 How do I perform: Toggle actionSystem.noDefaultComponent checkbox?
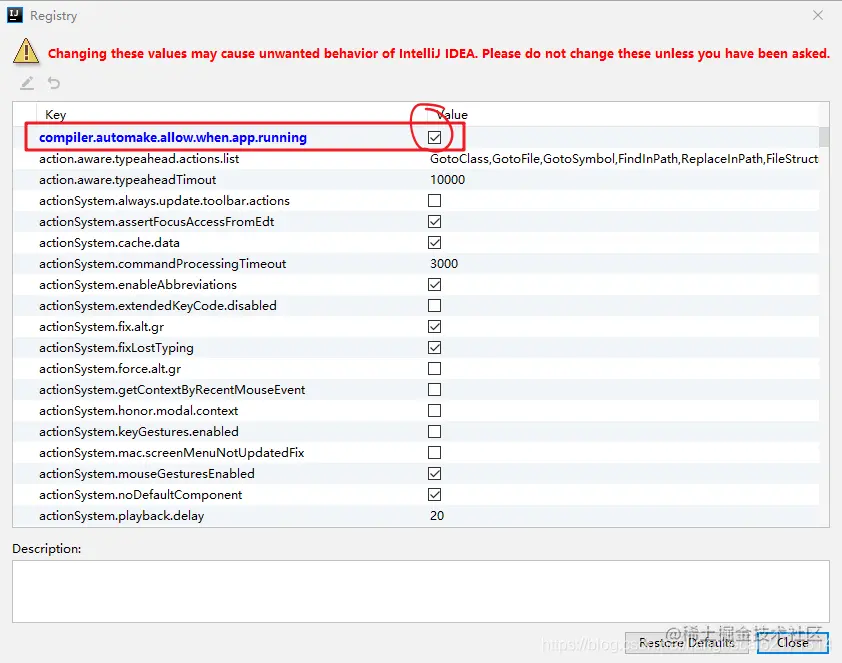pos(434,494)
